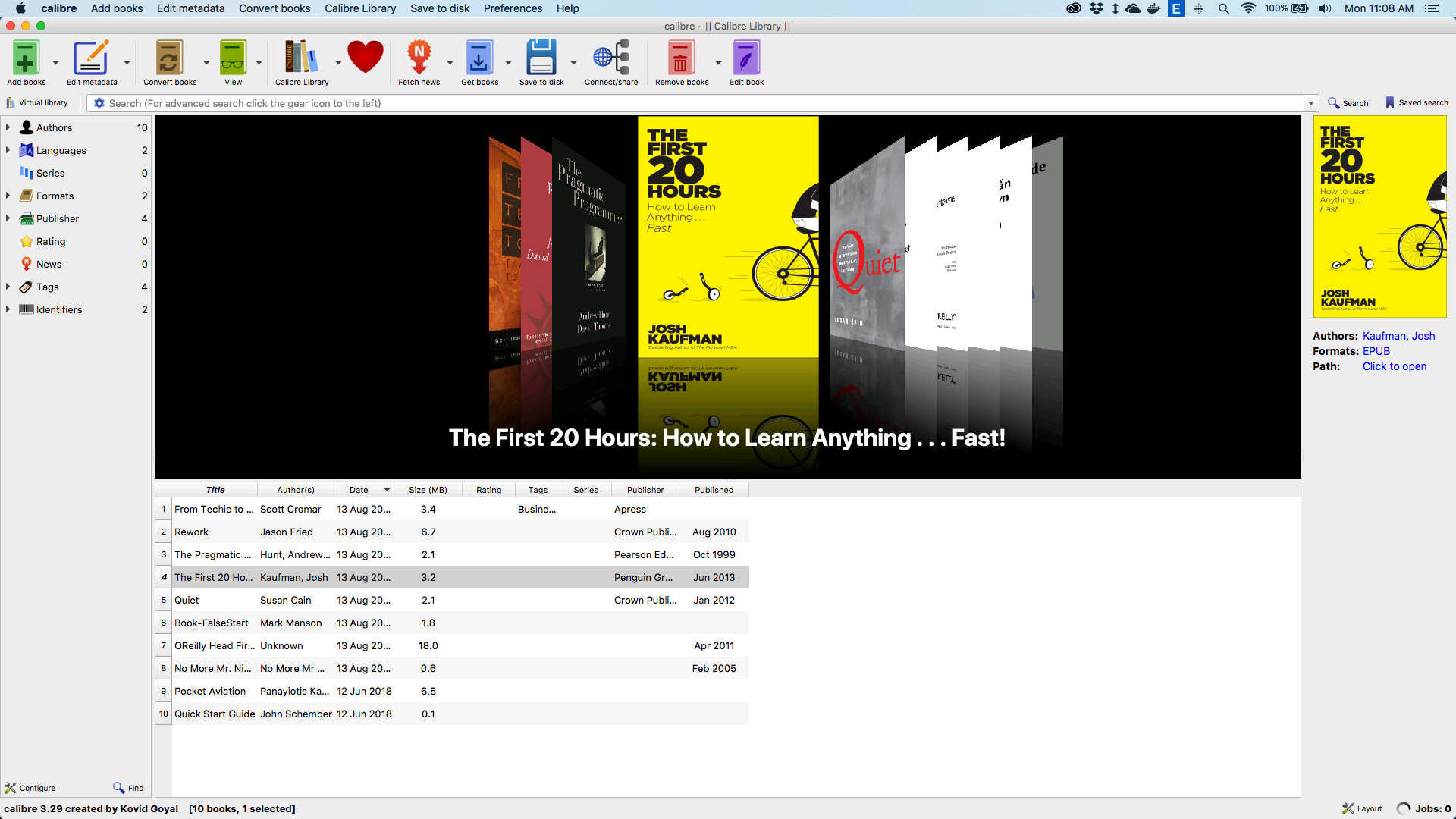Click the Convert books icon
This screenshot has width=1456, height=819.
[x=169, y=58]
